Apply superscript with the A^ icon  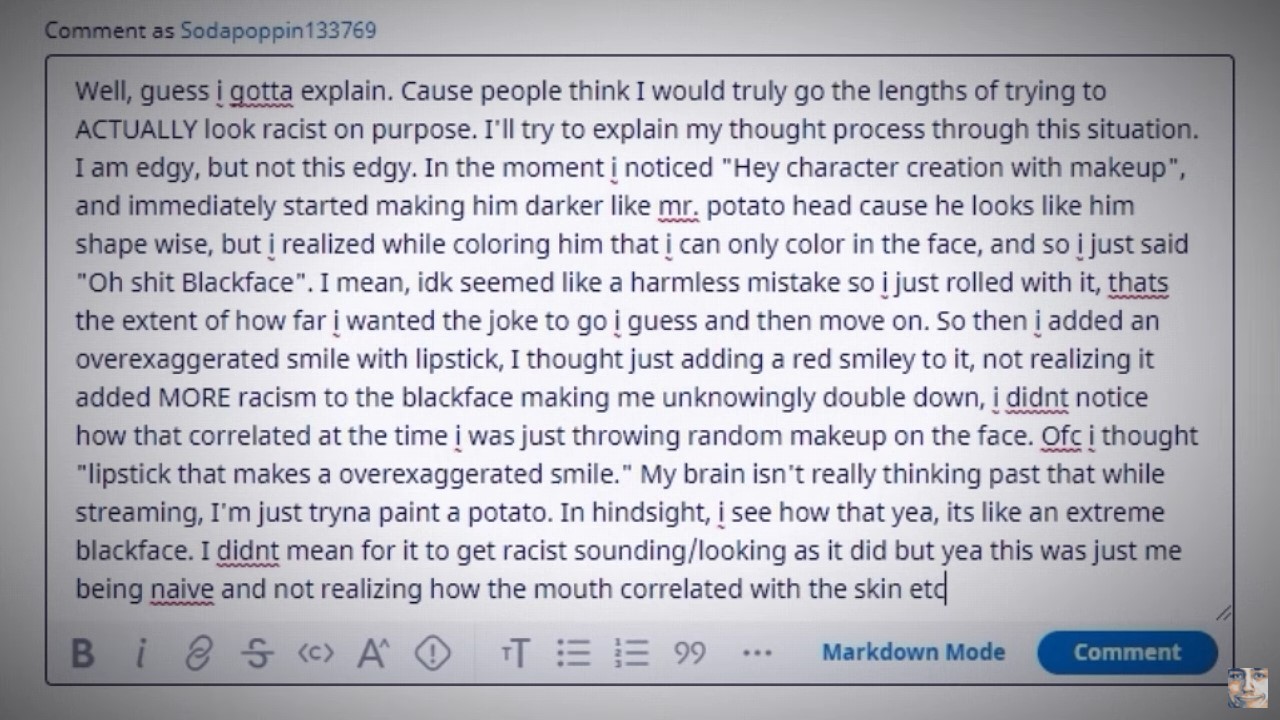point(373,654)
